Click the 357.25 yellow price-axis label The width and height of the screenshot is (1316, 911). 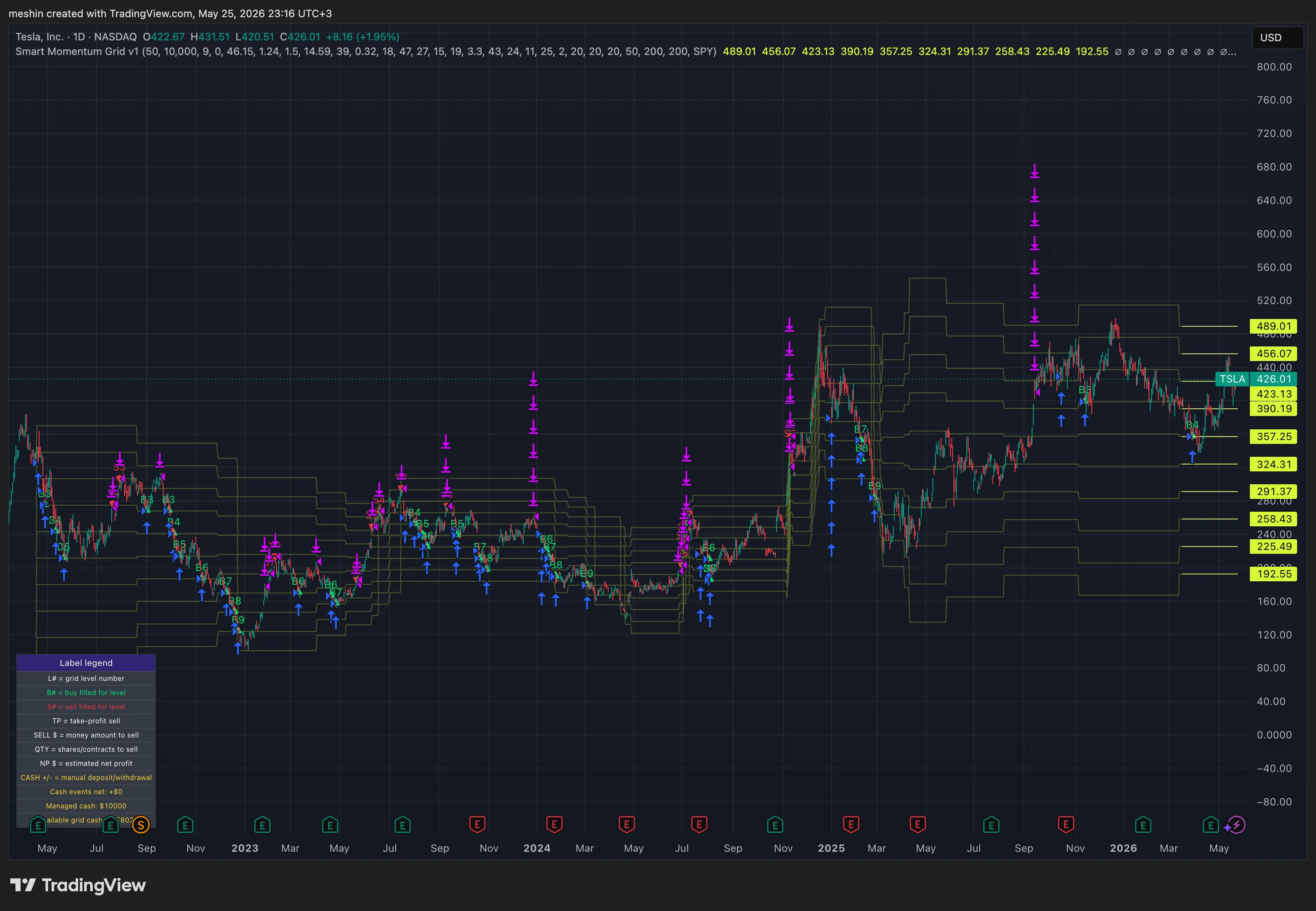pos(1274,437)
